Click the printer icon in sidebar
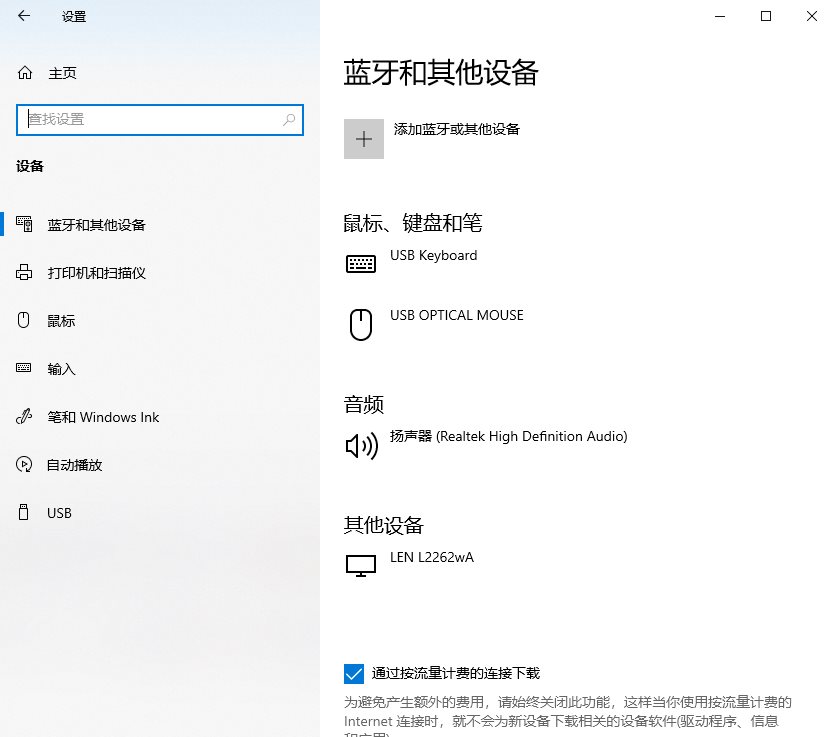 pyautogui.click(x=24, y=272)
